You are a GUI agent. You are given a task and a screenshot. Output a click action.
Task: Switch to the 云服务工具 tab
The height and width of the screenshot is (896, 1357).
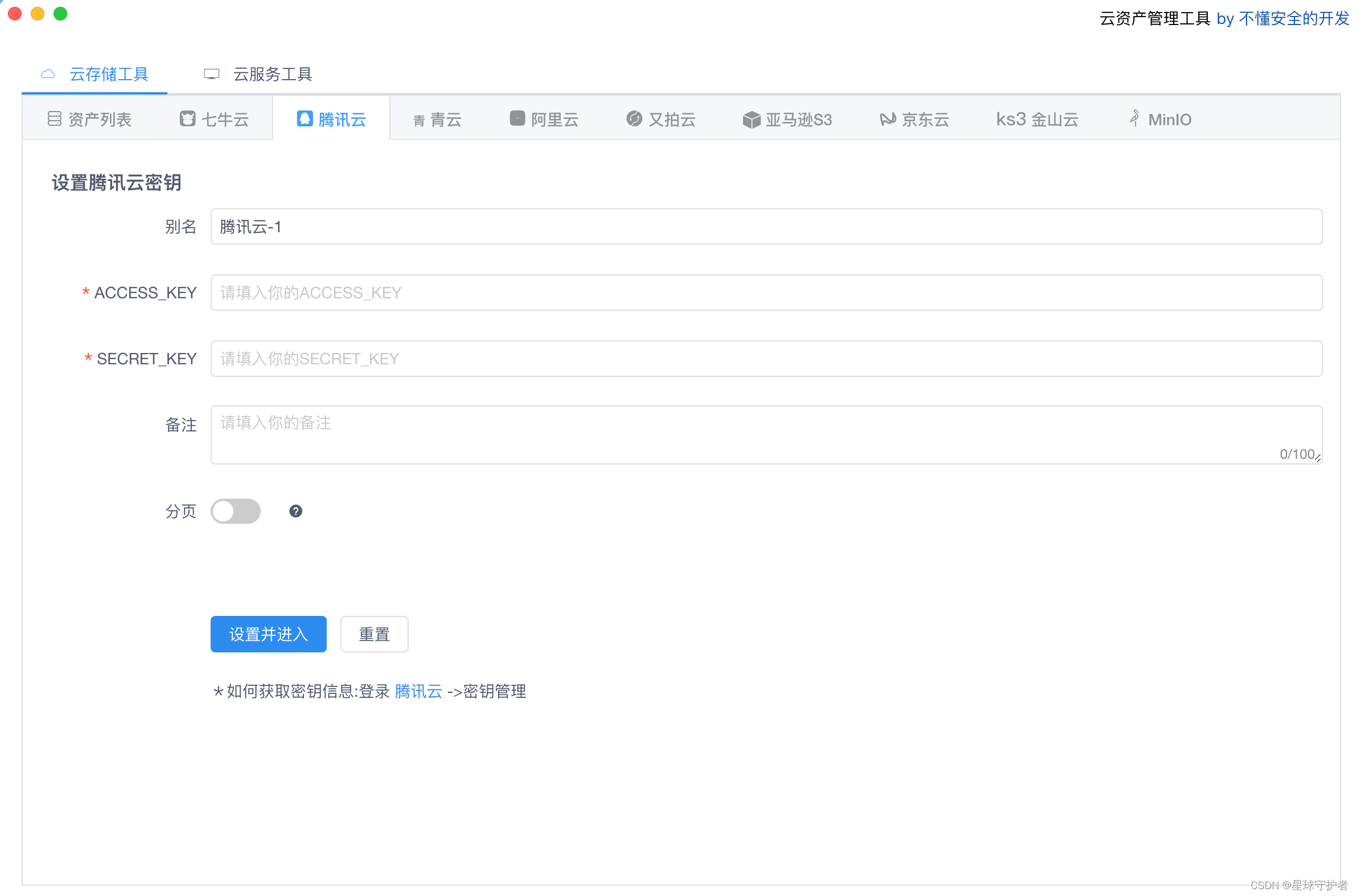point(258,74)
